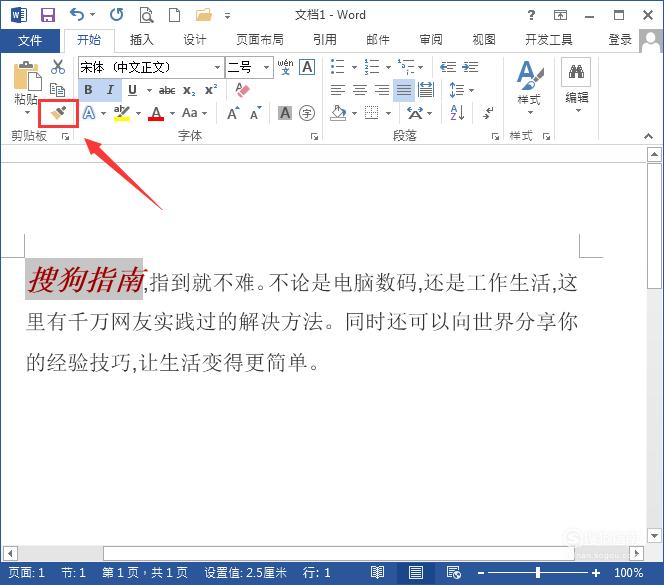Apply the character border icon
The width and height of the screenshot is (664, 585).
(307, 67)
